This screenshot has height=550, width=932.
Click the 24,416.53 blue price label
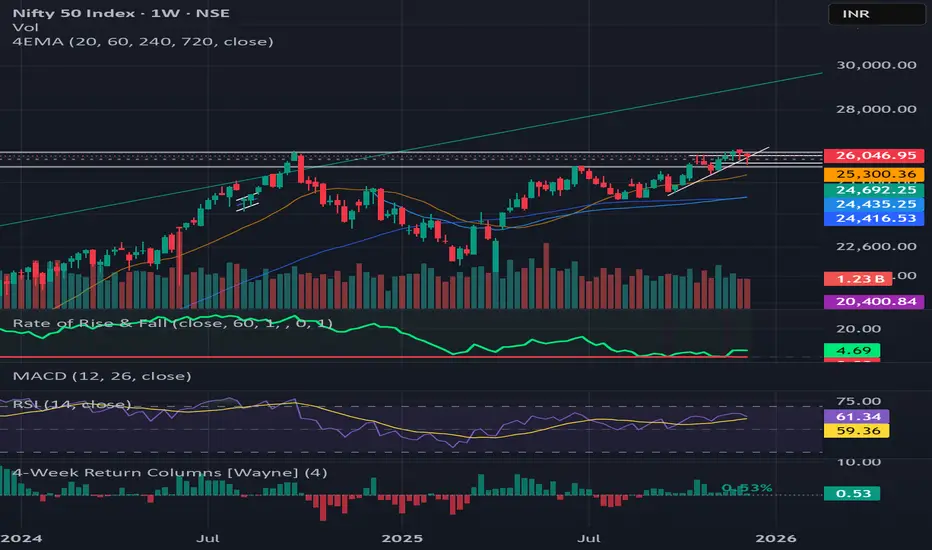click(874, 218)
